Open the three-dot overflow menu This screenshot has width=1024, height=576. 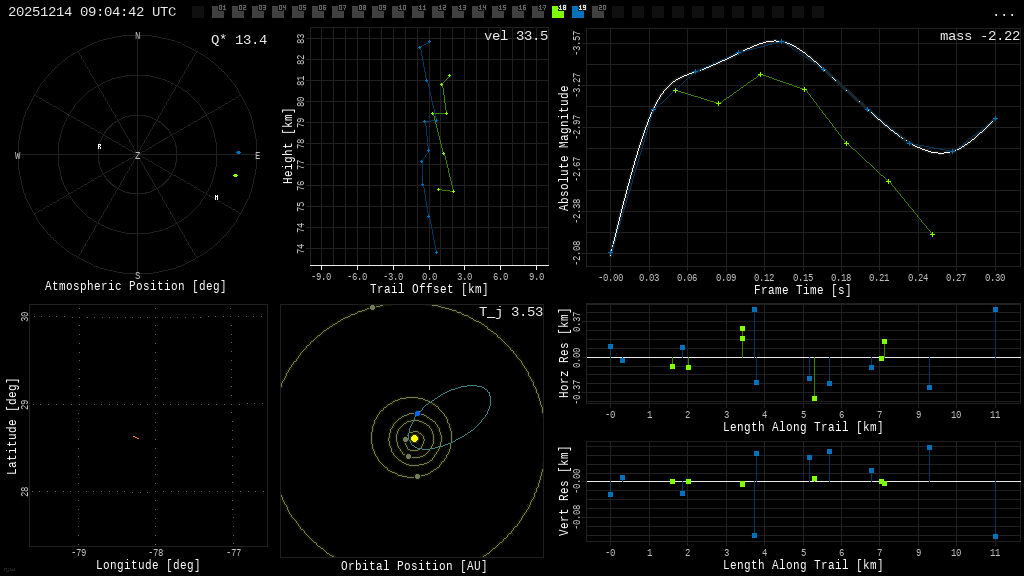(1003, 13)
